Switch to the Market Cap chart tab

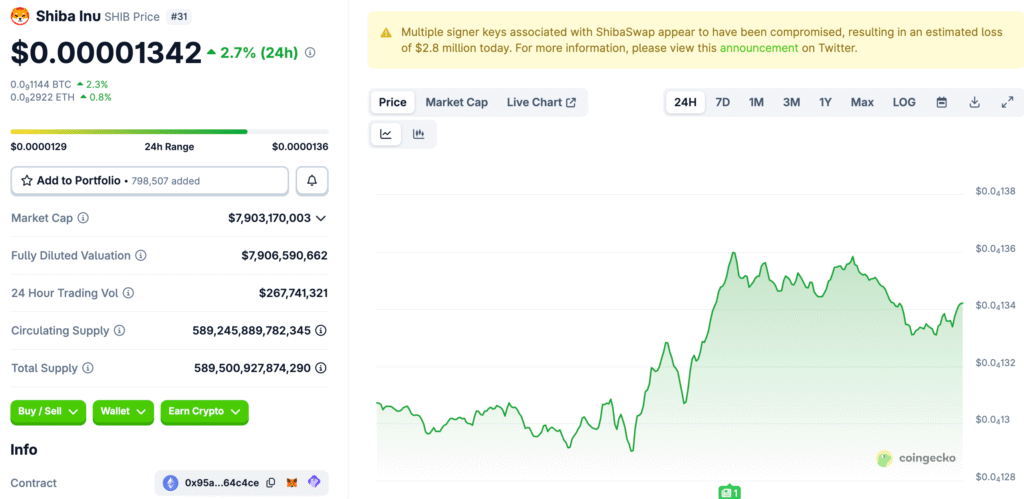[x=456, y=103]
